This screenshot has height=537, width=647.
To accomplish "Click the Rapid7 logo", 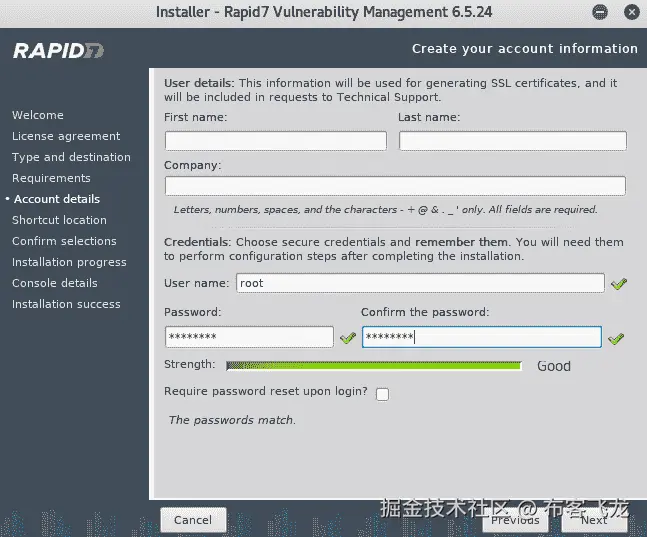I will (x=58, y=51).
